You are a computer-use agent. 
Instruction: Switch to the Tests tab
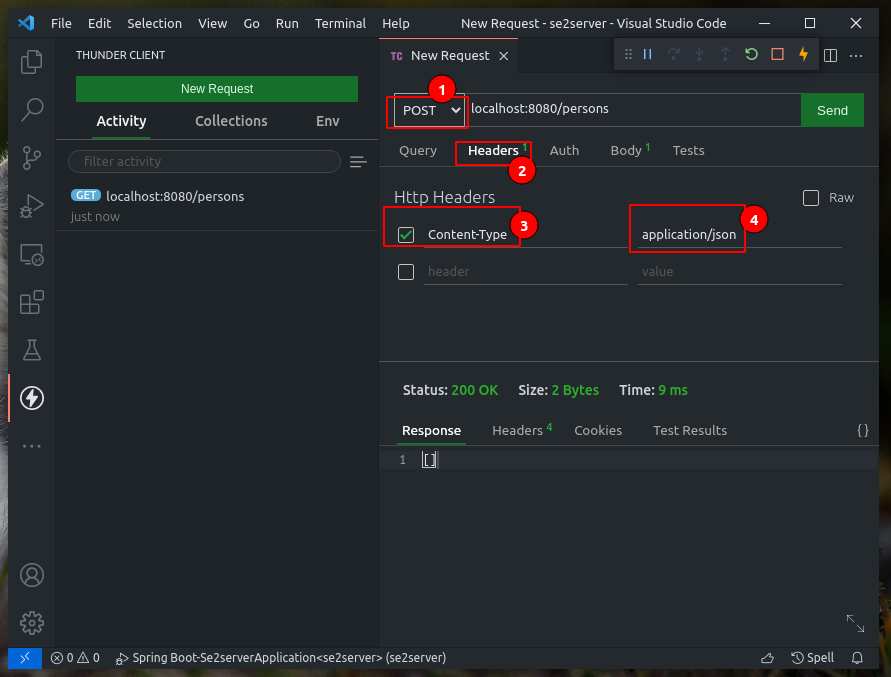pos(688,151)
